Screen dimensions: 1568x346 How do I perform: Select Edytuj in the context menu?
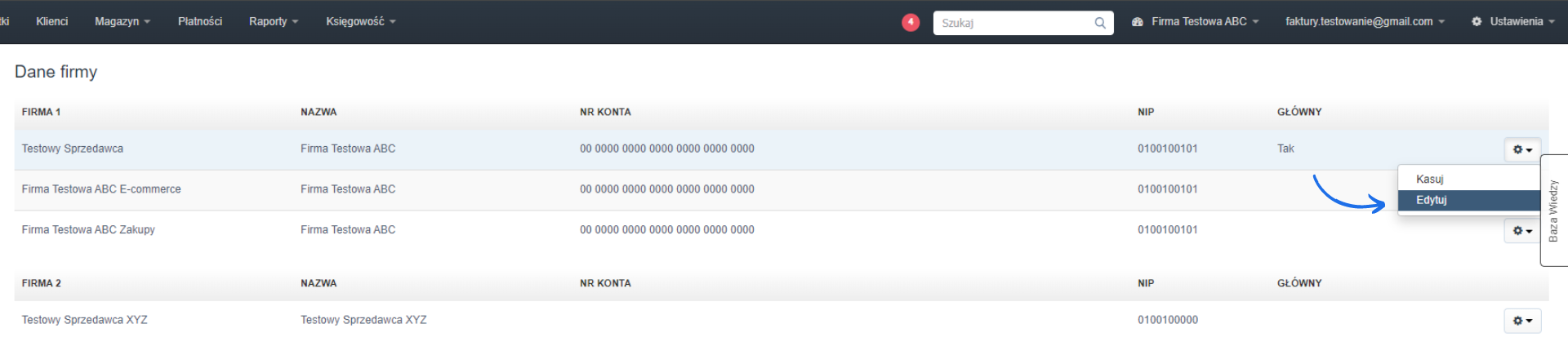pyautogui.click(x=1468, y=200)
